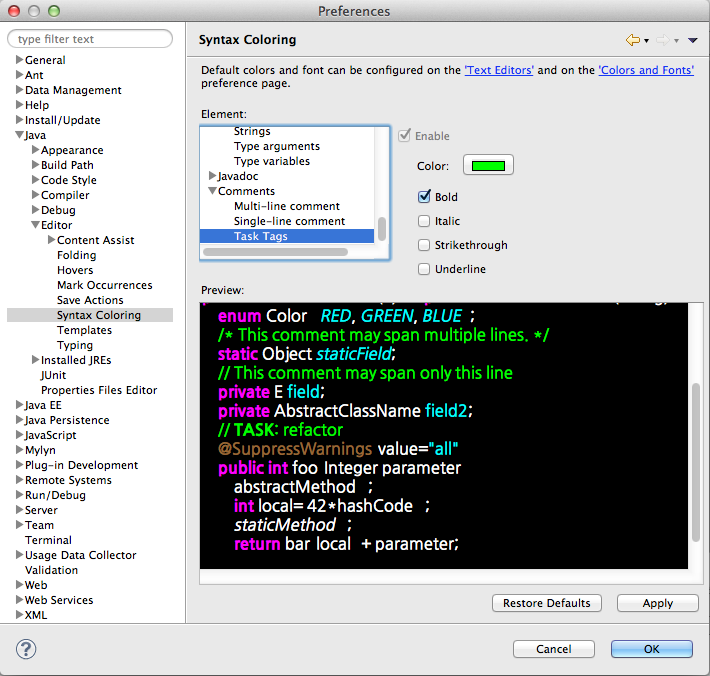This screenshot has height=676, width=710.
Task: Open the preferences page view menu triangle
Action: point(692,40)
